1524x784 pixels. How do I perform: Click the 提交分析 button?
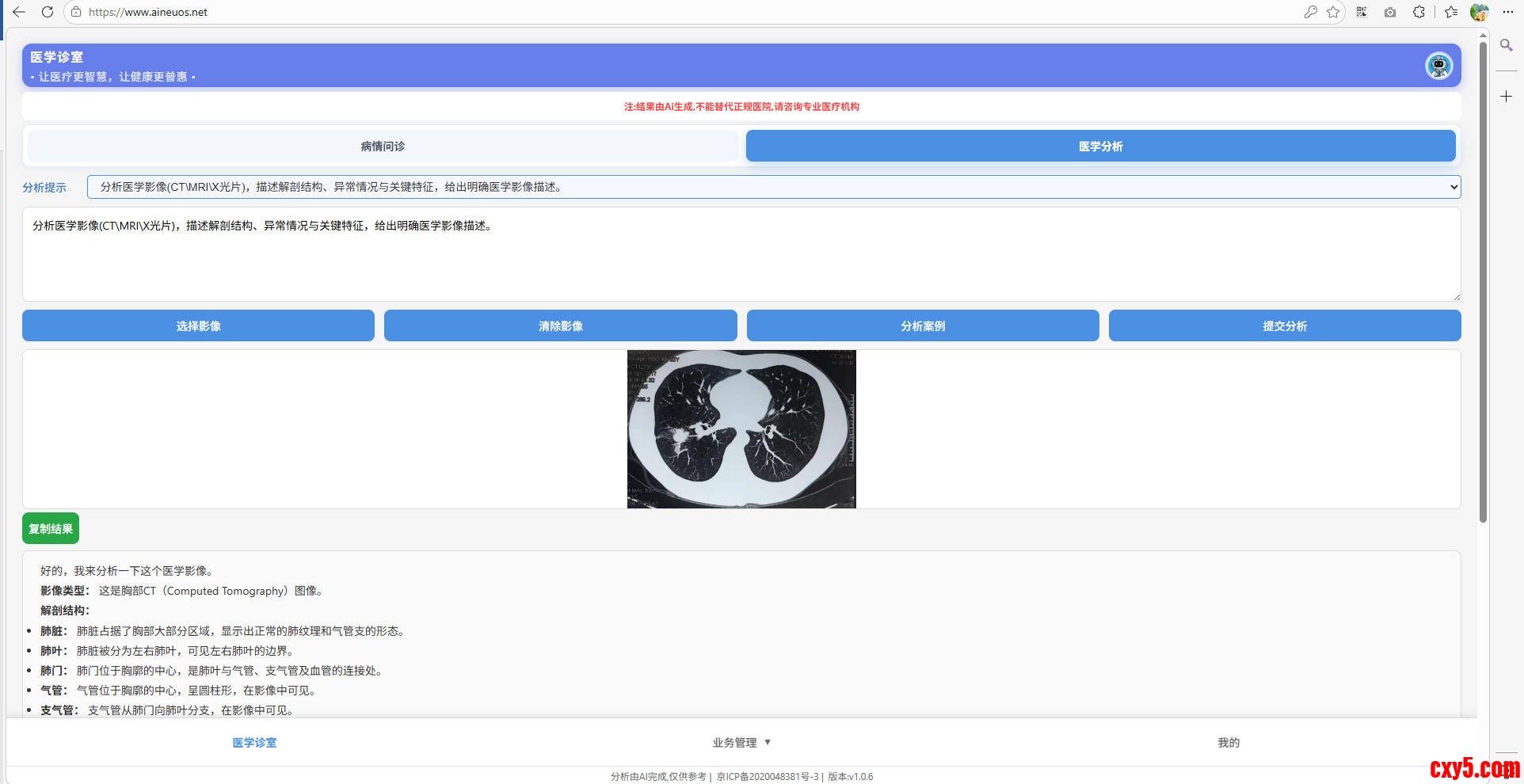[1284, 325]
